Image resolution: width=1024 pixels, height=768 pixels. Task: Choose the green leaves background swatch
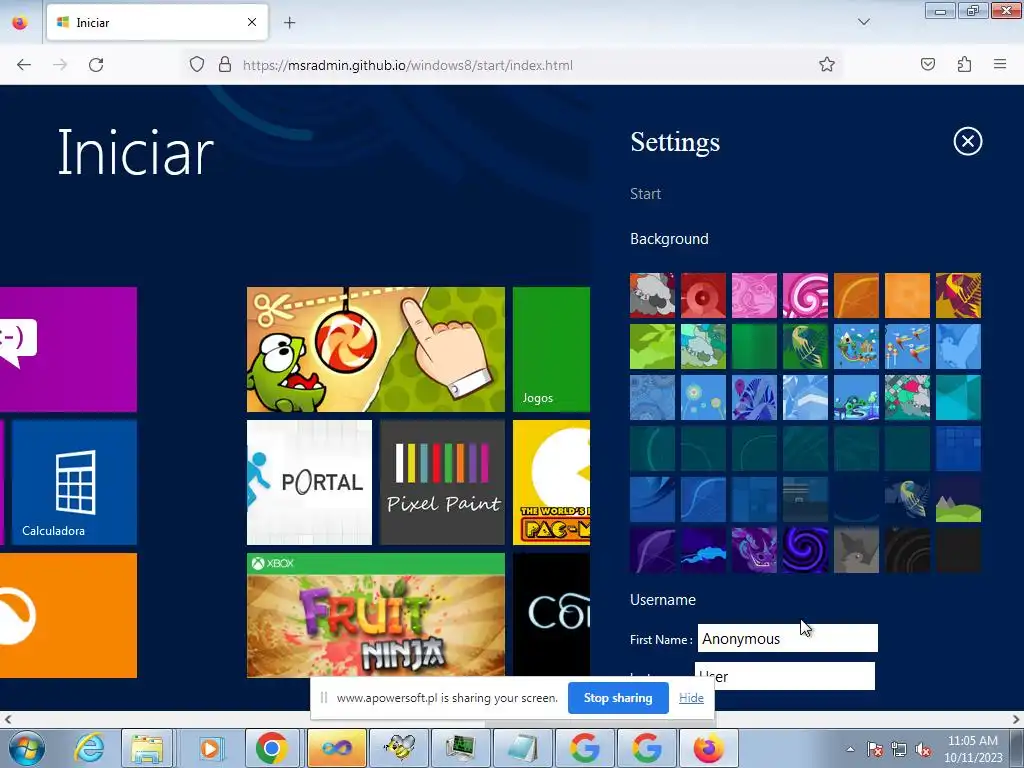point(652,346)
